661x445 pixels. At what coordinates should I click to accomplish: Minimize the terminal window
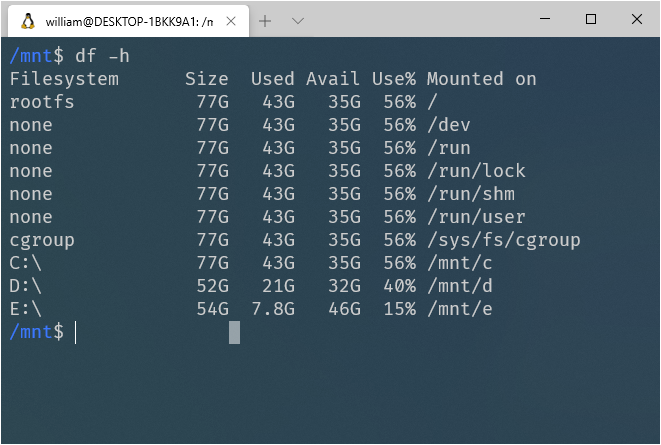pos(545,19)
